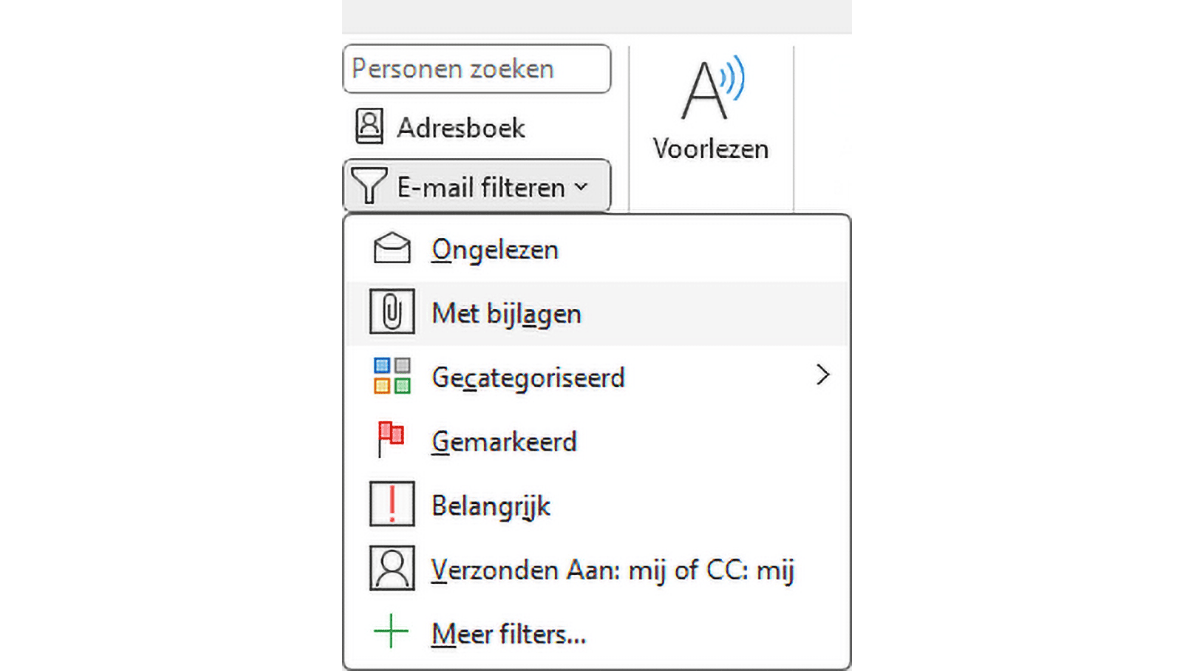Viewport: 1193px width, 671px height.
Task: Click the person icon for Verzonden Aan
Action: (x=391, y=569)
